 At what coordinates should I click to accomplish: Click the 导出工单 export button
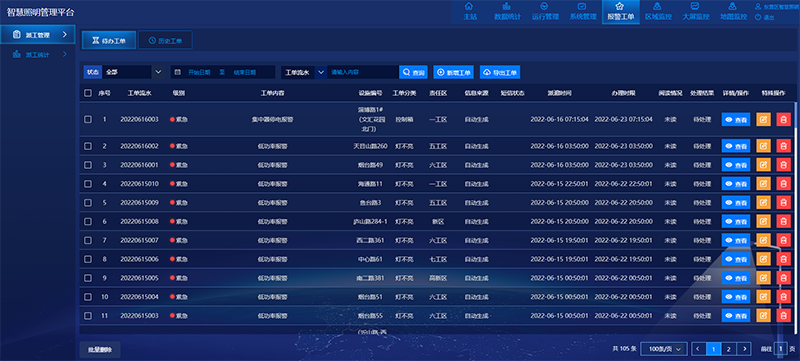[499, 72]
